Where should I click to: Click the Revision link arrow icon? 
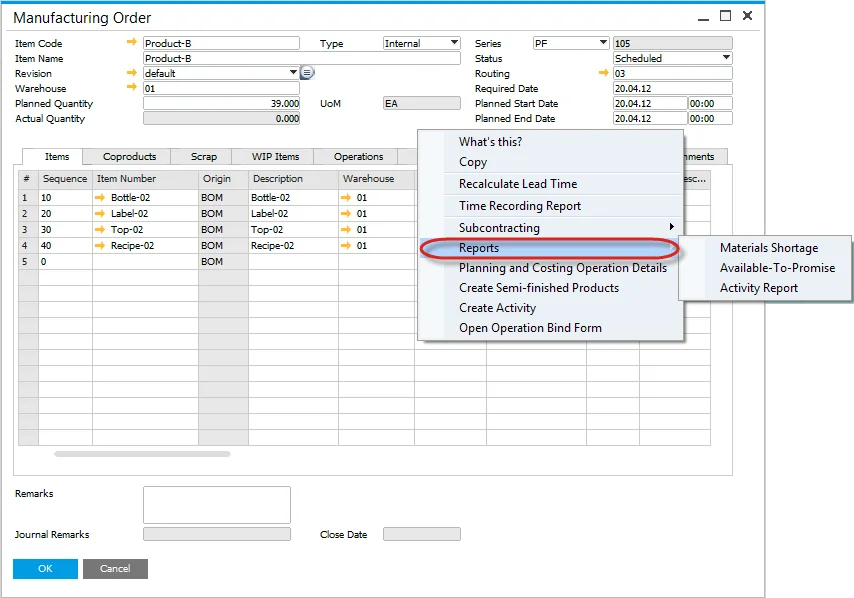[132, 73]
